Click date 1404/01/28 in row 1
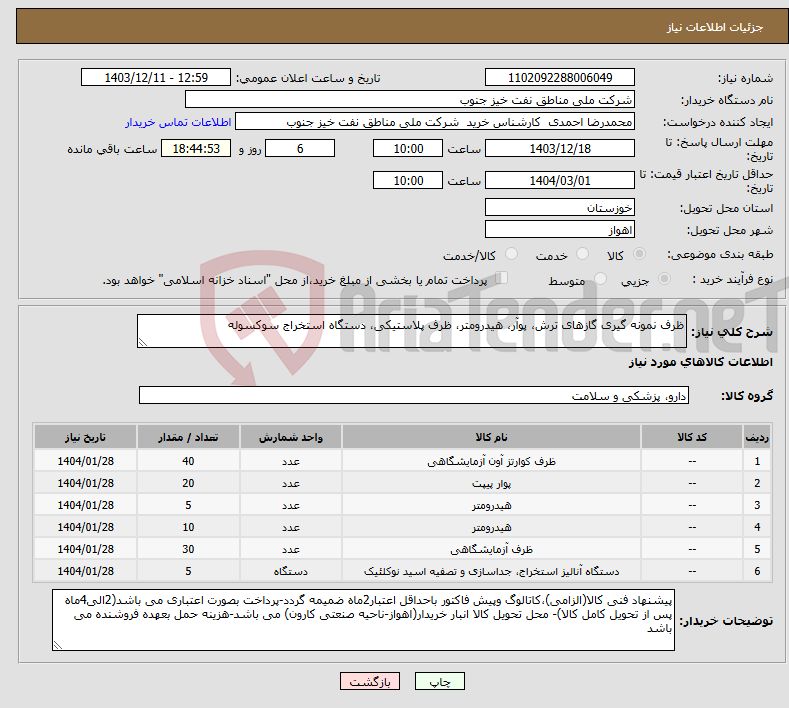789x708 pixels. click(86, 461)
